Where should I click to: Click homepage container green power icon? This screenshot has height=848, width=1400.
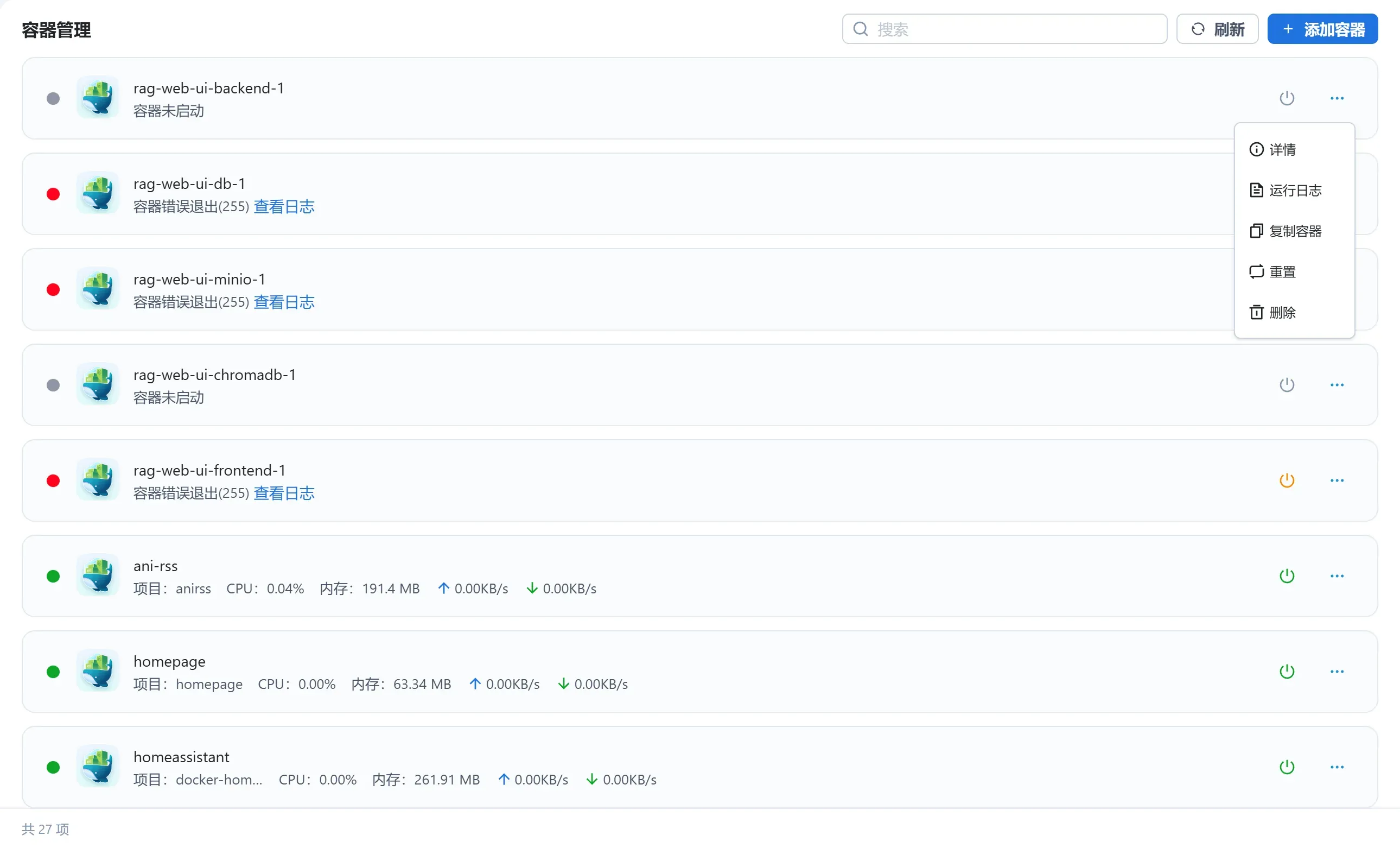(x=1287, y=671)
